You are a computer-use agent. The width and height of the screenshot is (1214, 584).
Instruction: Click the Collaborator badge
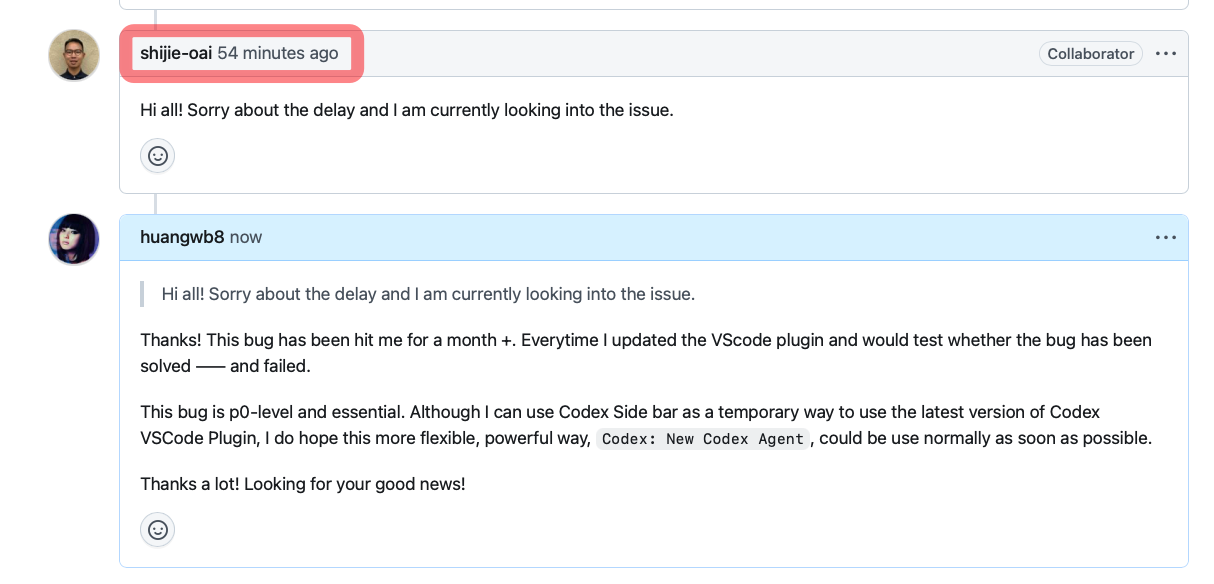tap(1090, 54)
